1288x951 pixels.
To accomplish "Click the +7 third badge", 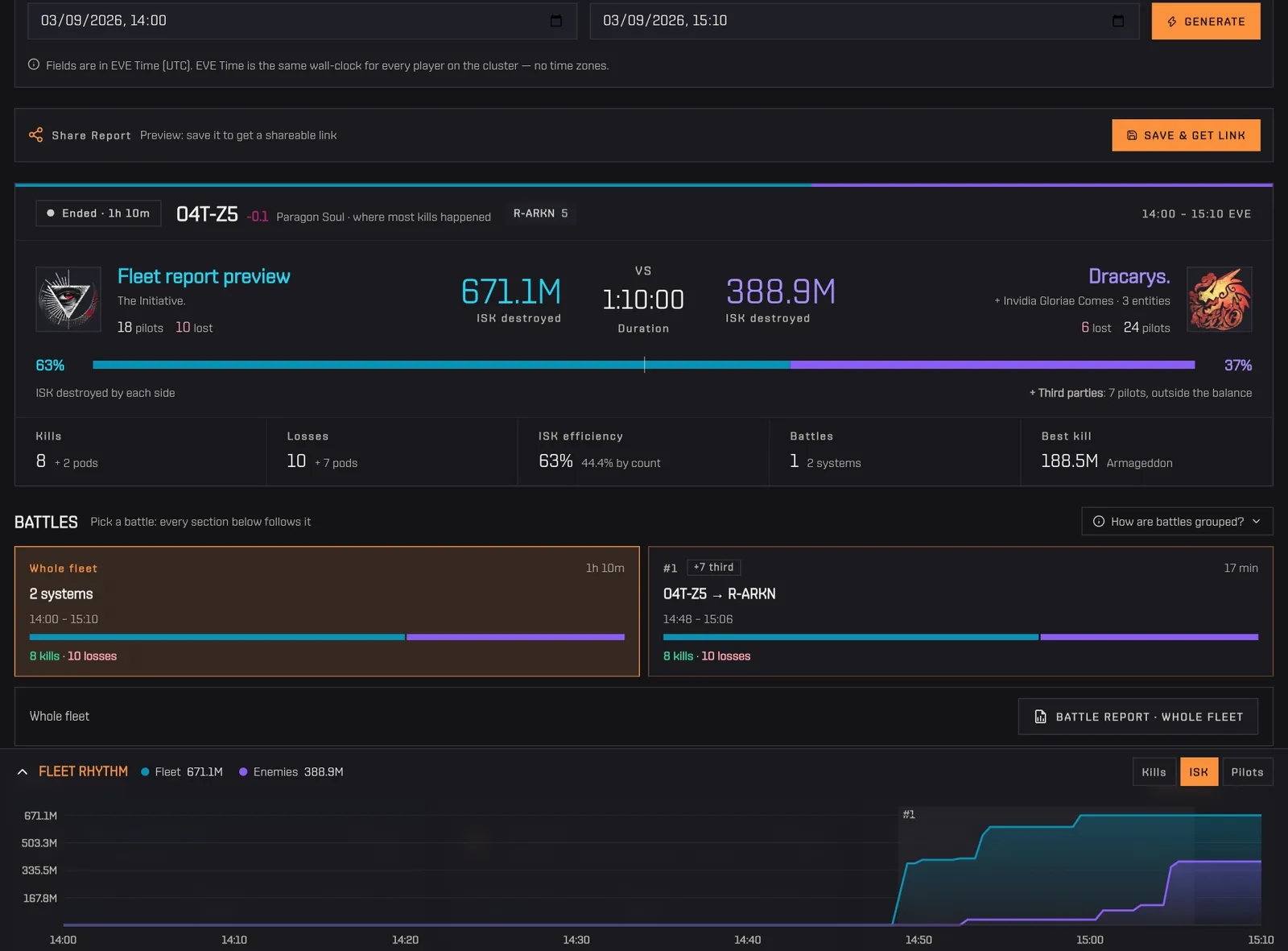I will tap(713, 568).
